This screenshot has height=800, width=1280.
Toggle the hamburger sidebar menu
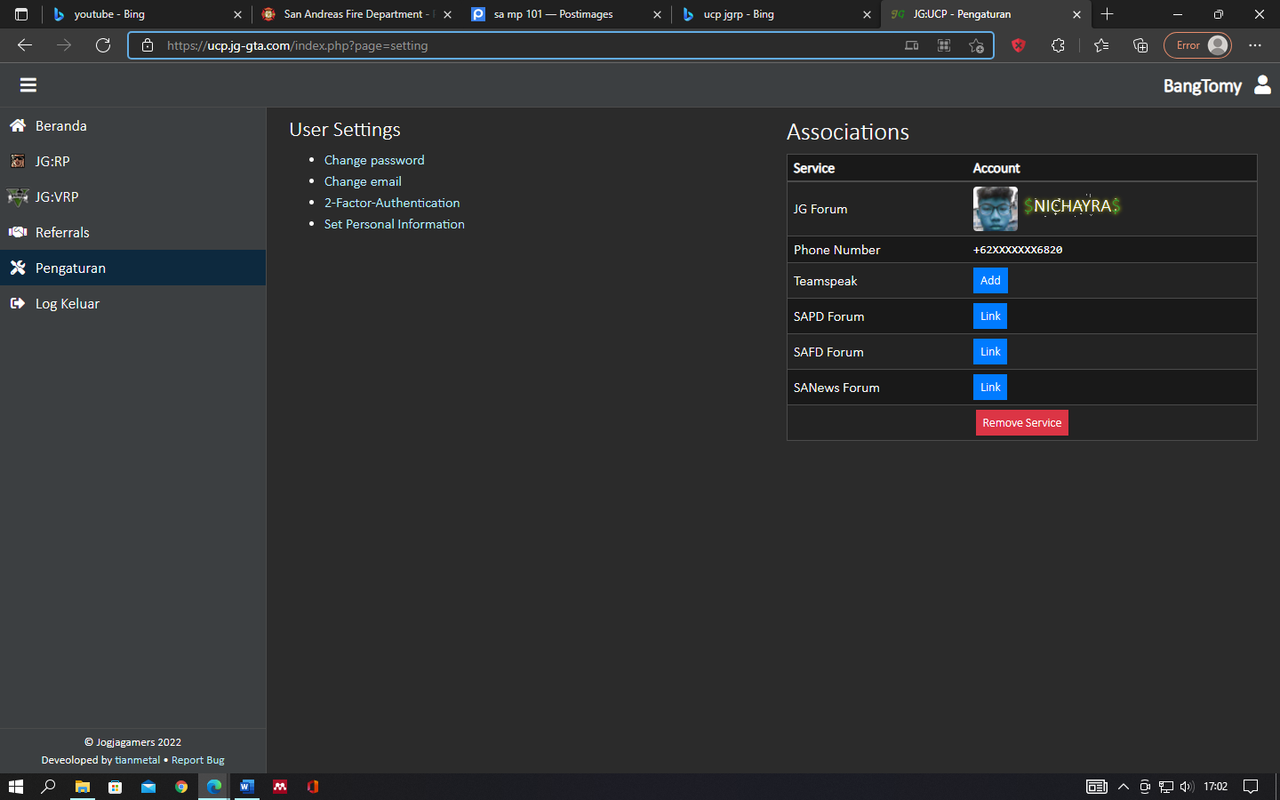28,85
